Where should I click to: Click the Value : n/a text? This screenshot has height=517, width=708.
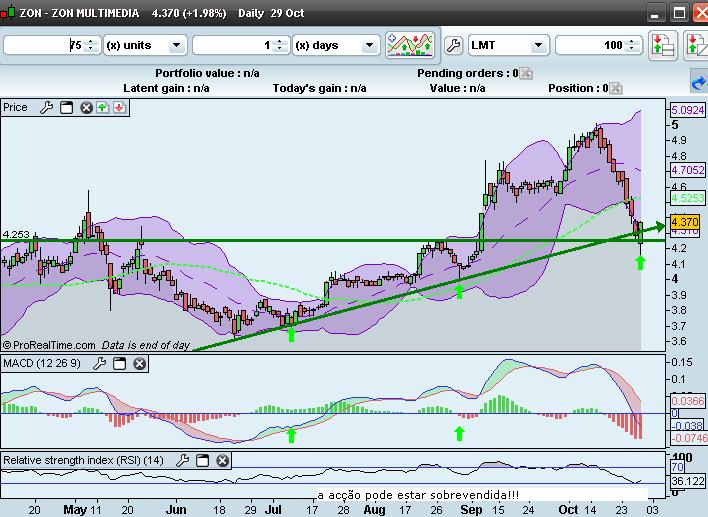click(x=457, y=88)
